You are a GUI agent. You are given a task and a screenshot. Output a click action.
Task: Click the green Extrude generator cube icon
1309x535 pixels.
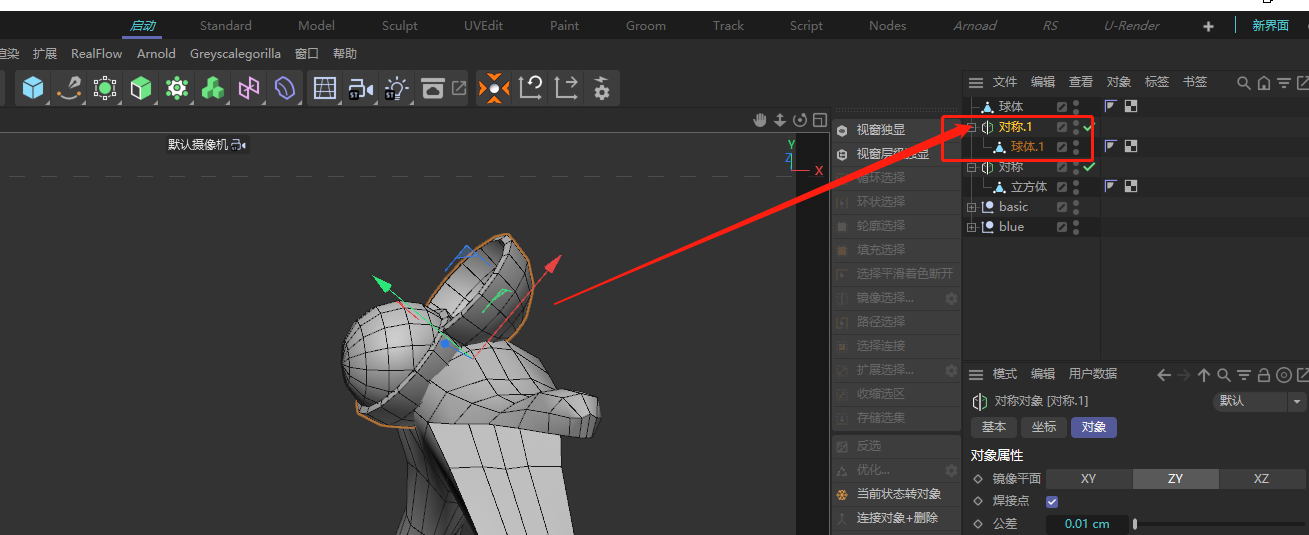(x=141, y=89)
